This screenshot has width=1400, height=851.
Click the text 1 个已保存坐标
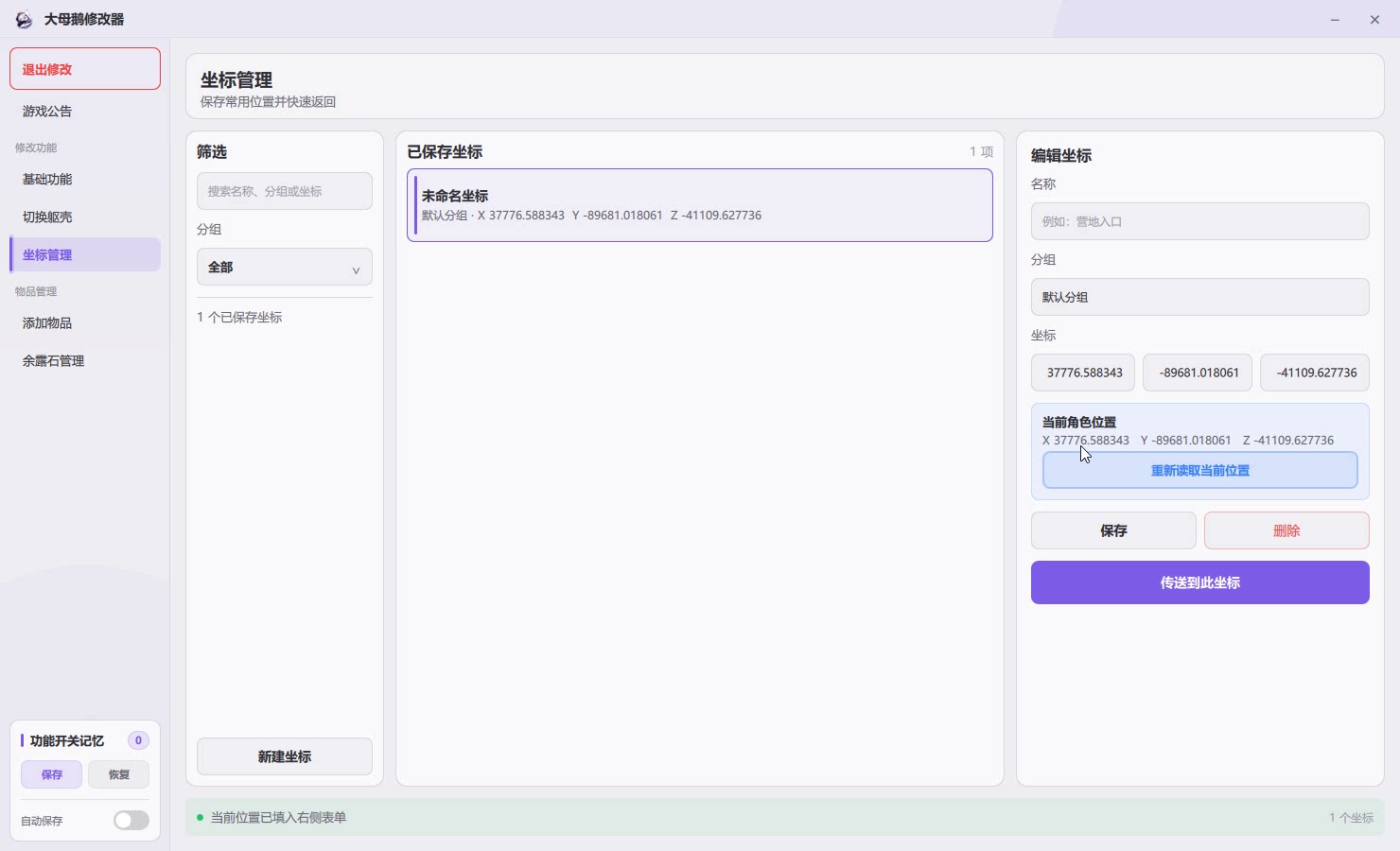coord(239,317)
